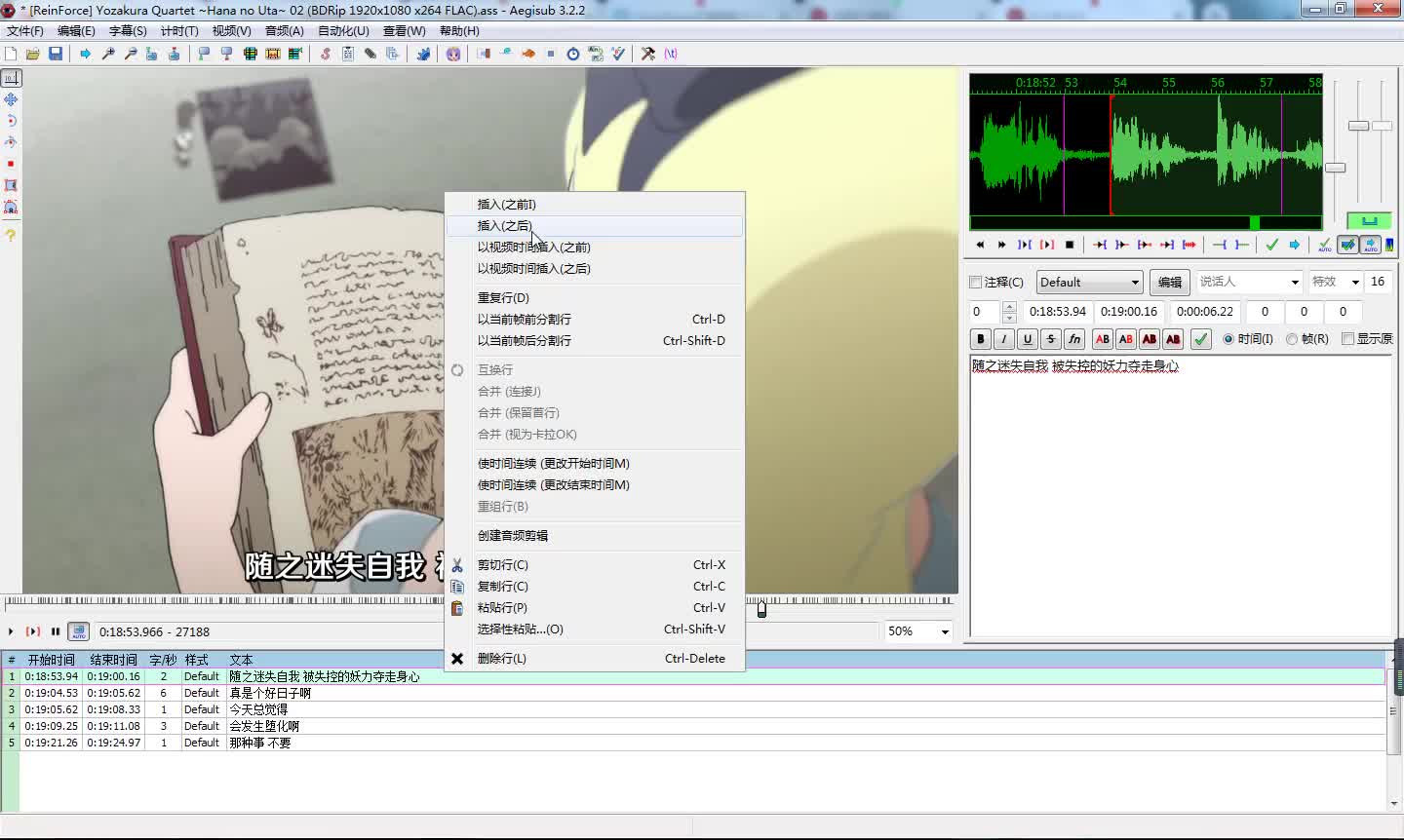Image resolution: width=1404 pixels, height=840 pixels.
Task: Play the current line in video
Action: pos(33,631)
